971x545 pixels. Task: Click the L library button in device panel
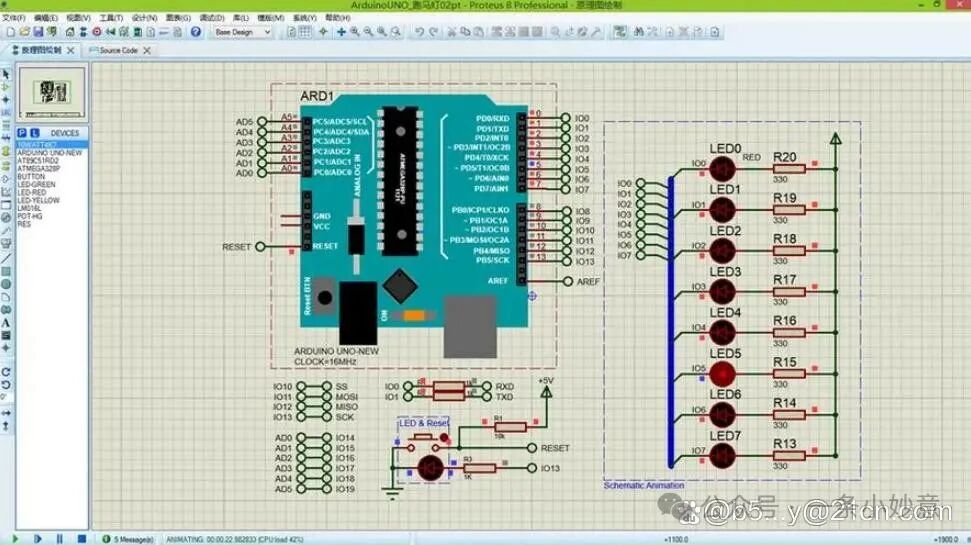click(34, 133)
